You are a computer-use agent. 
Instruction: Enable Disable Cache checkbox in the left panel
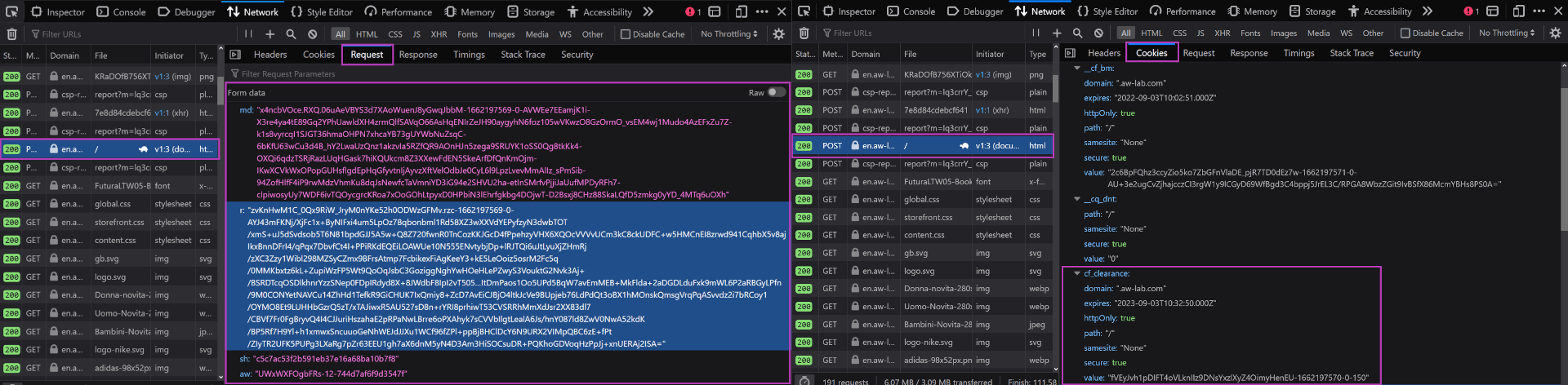[x=625, y=34]
